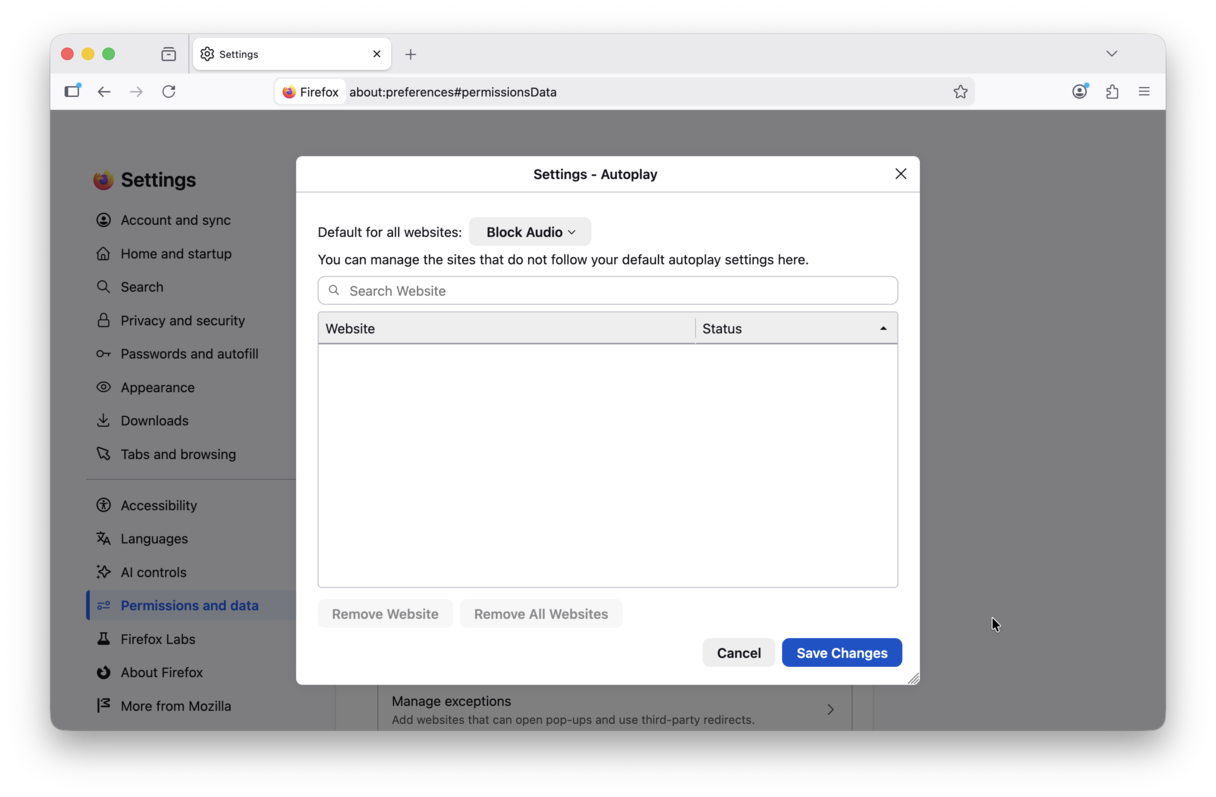The image size is (1216, 797).
Task: Go to Search settings category
Action: pos(142,287)
